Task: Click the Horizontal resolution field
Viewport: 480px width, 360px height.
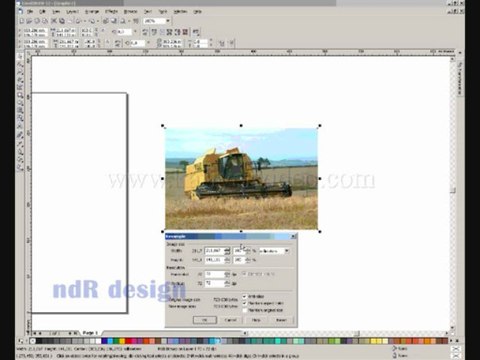Action: click(x=214, y=274)
